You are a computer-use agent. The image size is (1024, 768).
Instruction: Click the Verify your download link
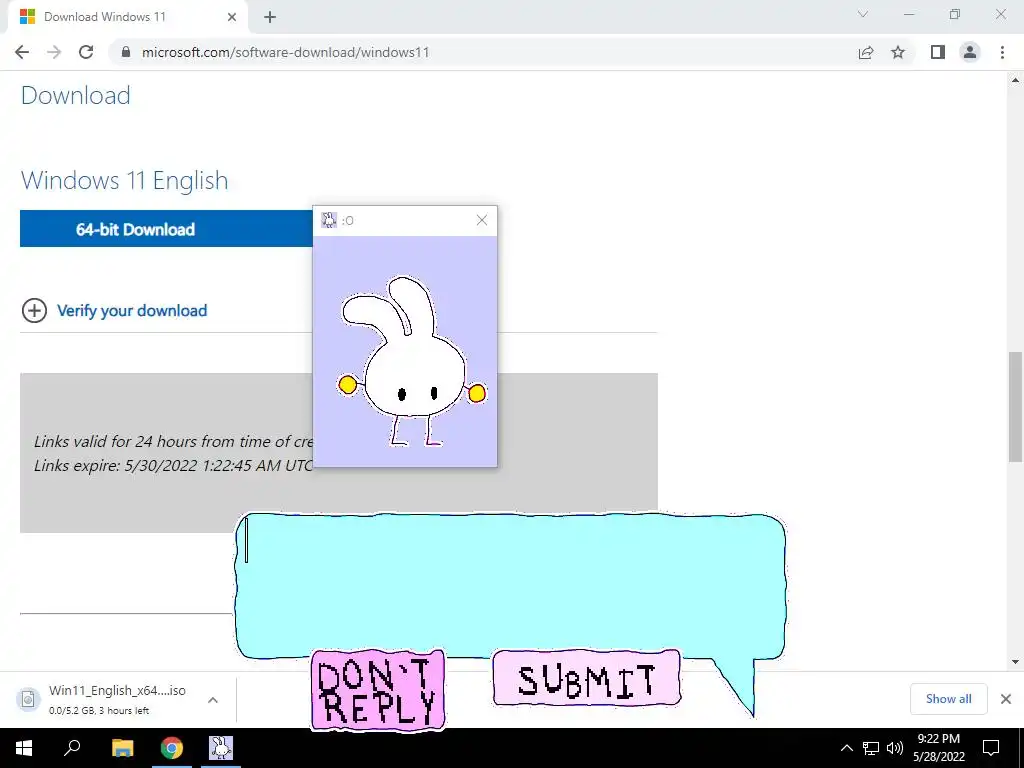point(132,311)
